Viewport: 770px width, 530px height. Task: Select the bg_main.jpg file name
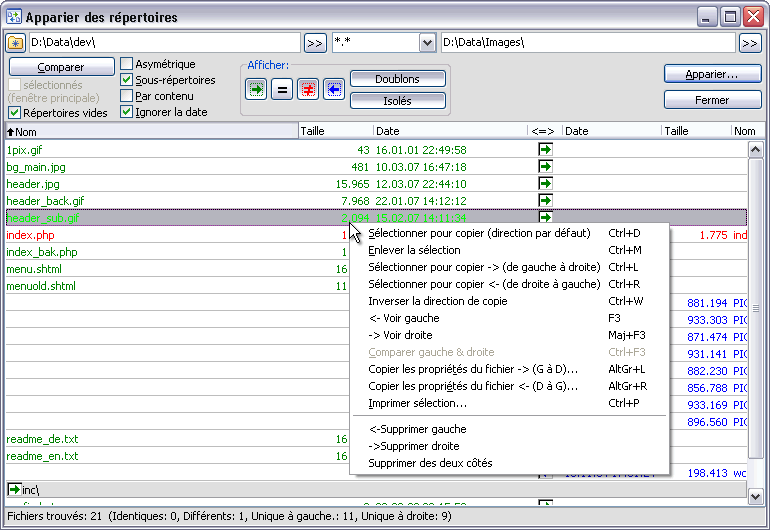click(36, 167)
